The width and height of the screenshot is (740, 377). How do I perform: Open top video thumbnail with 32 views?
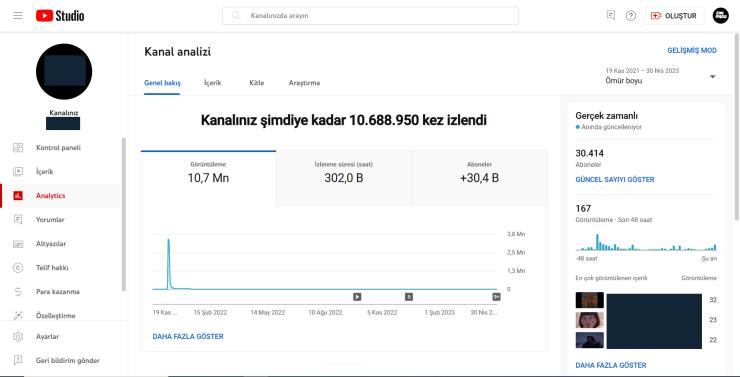[589, 300]
